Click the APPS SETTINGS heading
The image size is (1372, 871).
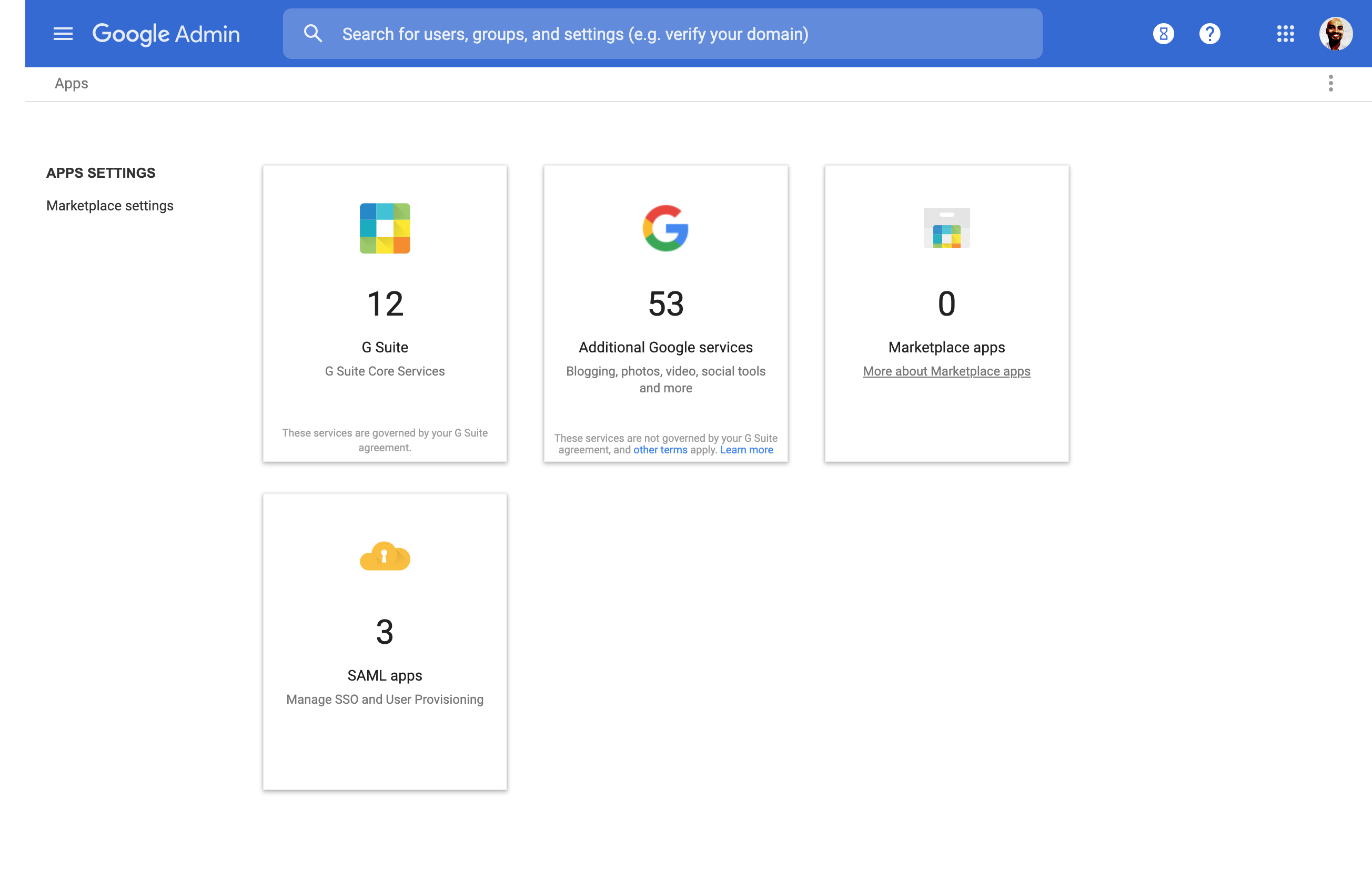(101, 173)
